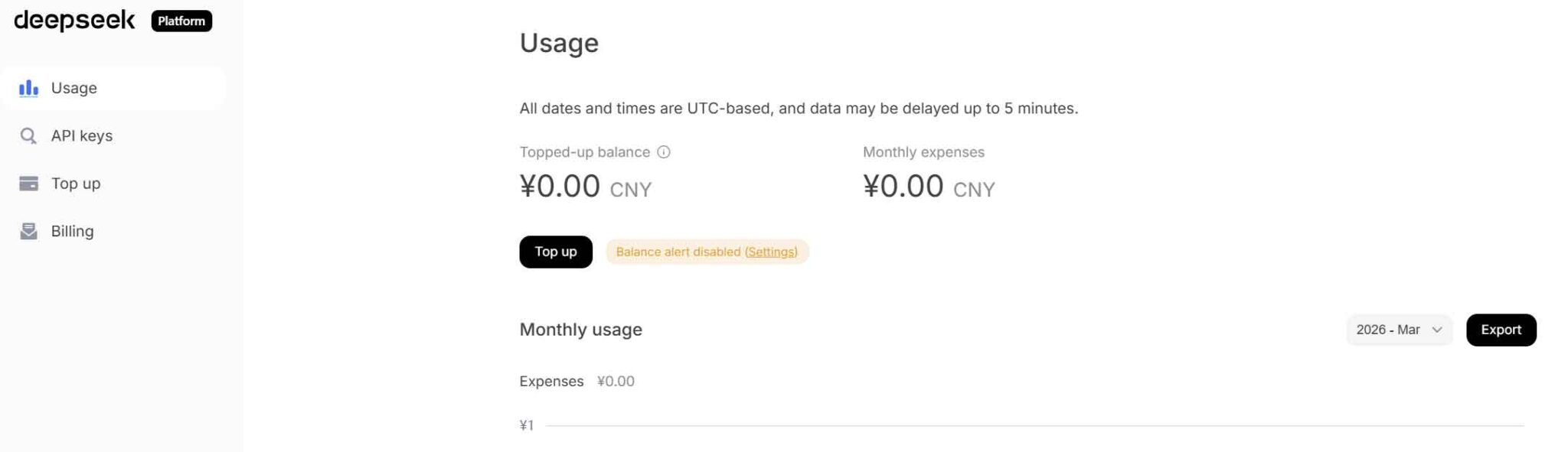Open the API keys sidebar menu item
The height and width of the screenshot is (452, 1568).
coord(82,136)
